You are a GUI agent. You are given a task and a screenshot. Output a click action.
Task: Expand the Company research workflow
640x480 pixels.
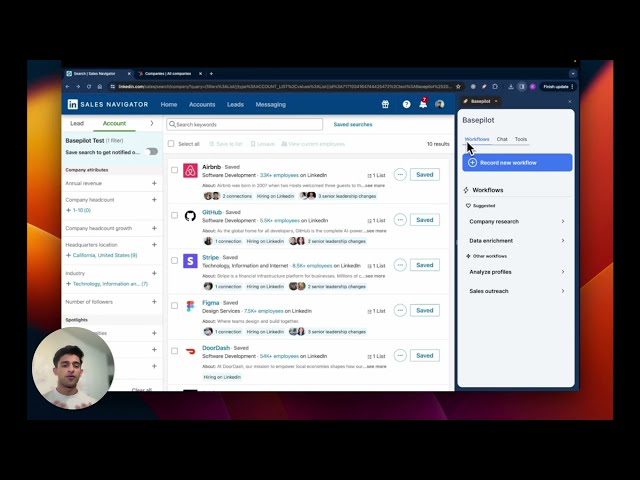(517, 222)
